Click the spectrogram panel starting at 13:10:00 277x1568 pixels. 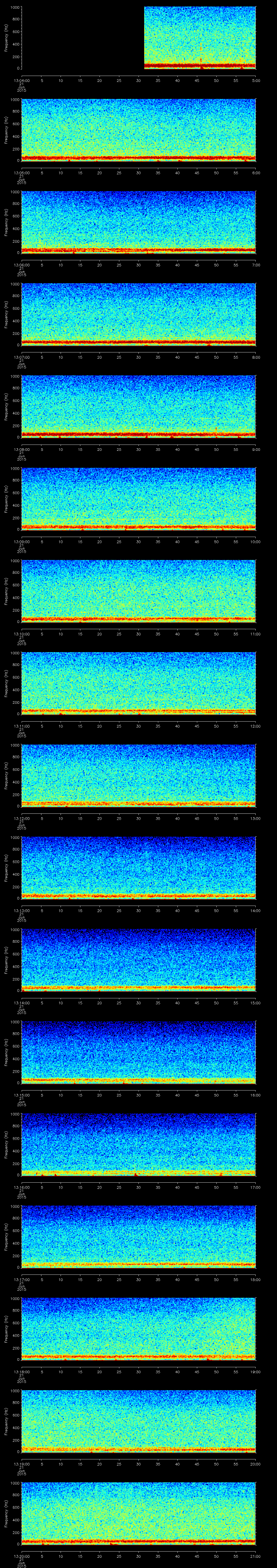tap(139, 591)
